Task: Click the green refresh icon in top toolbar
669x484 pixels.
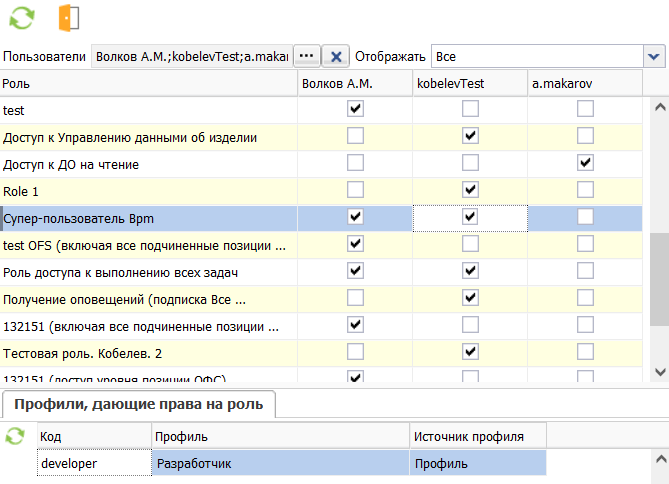Action: (x=21, y=18)
